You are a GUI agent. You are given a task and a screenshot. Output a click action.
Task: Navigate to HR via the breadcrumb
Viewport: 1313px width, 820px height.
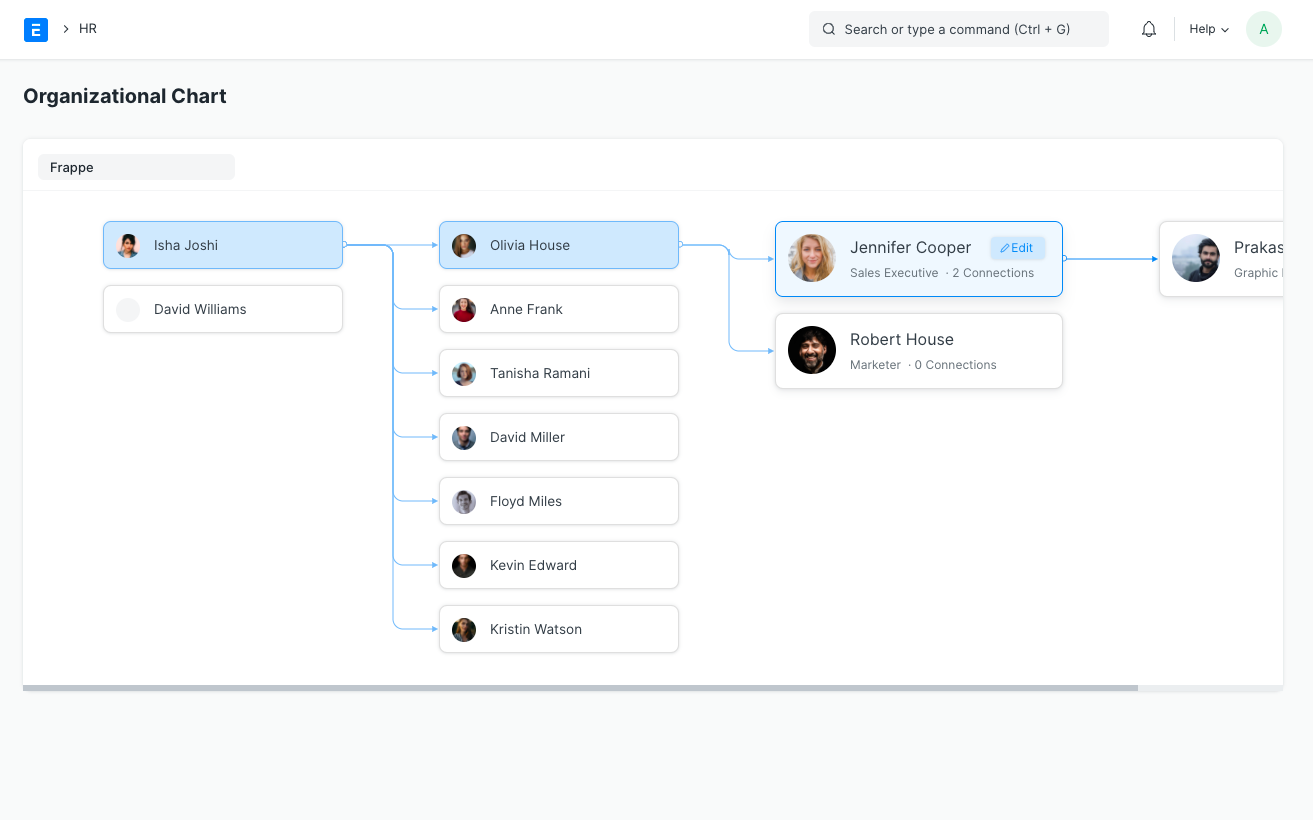point(87,29)
